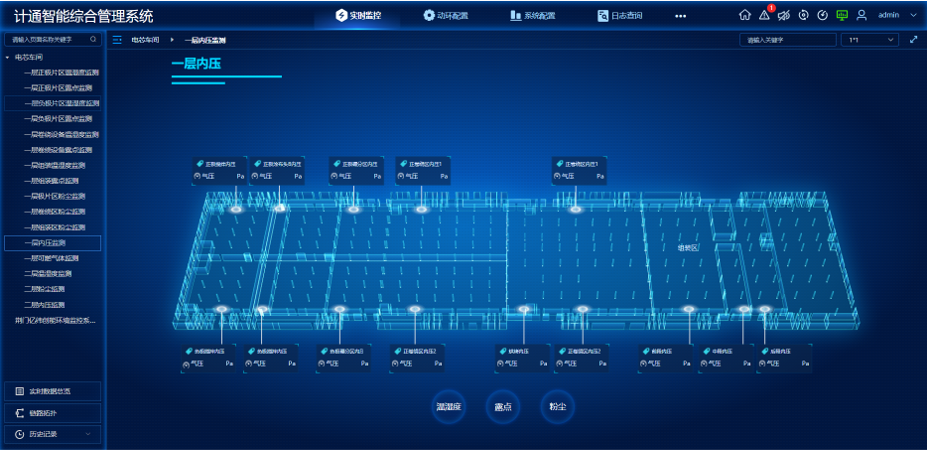Open the 1*1 layout dropdown
Viewport: 927px width, 450px height.
[x=870, y=40]
